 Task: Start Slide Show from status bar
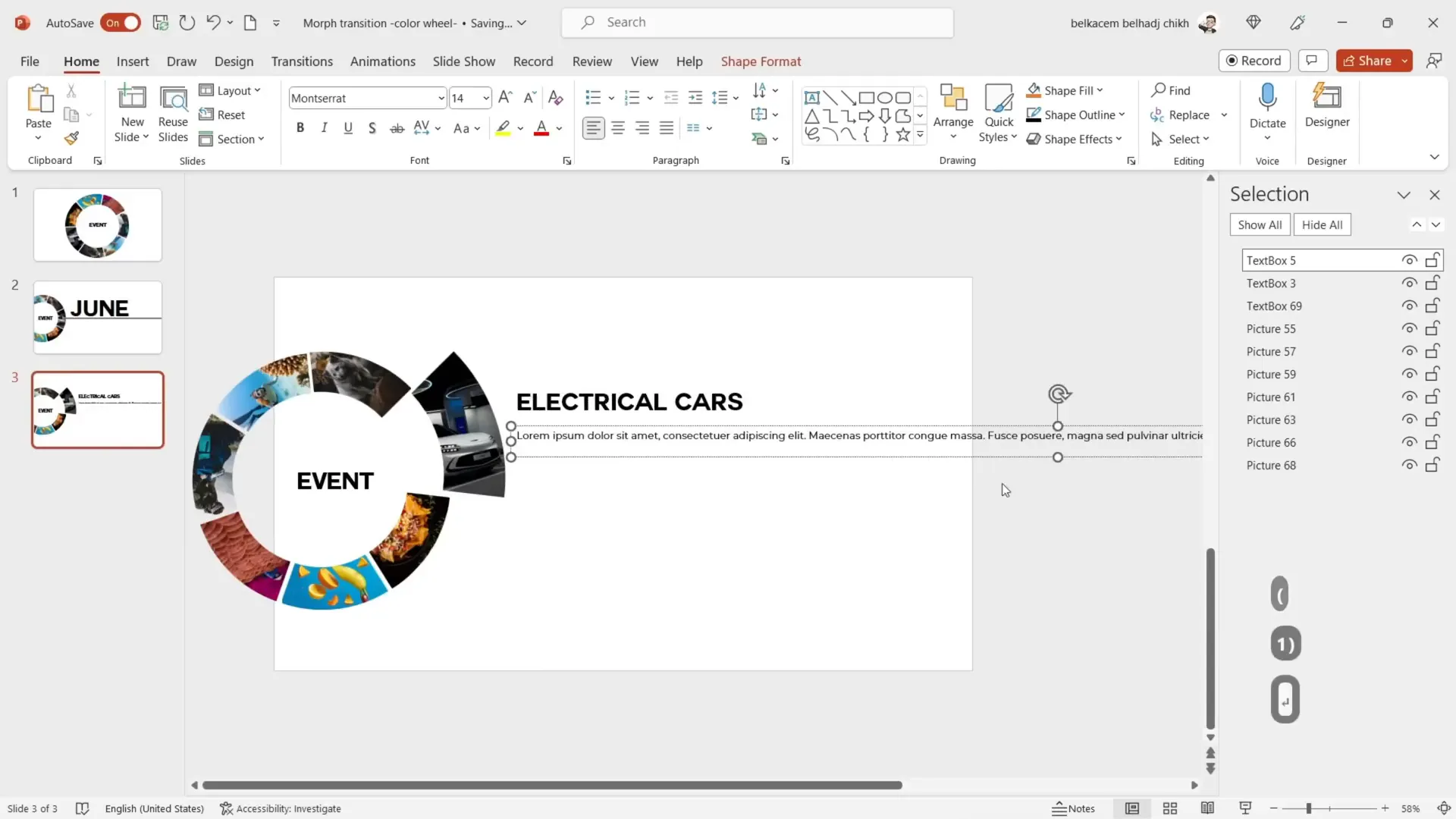[x=1244, y=808]
